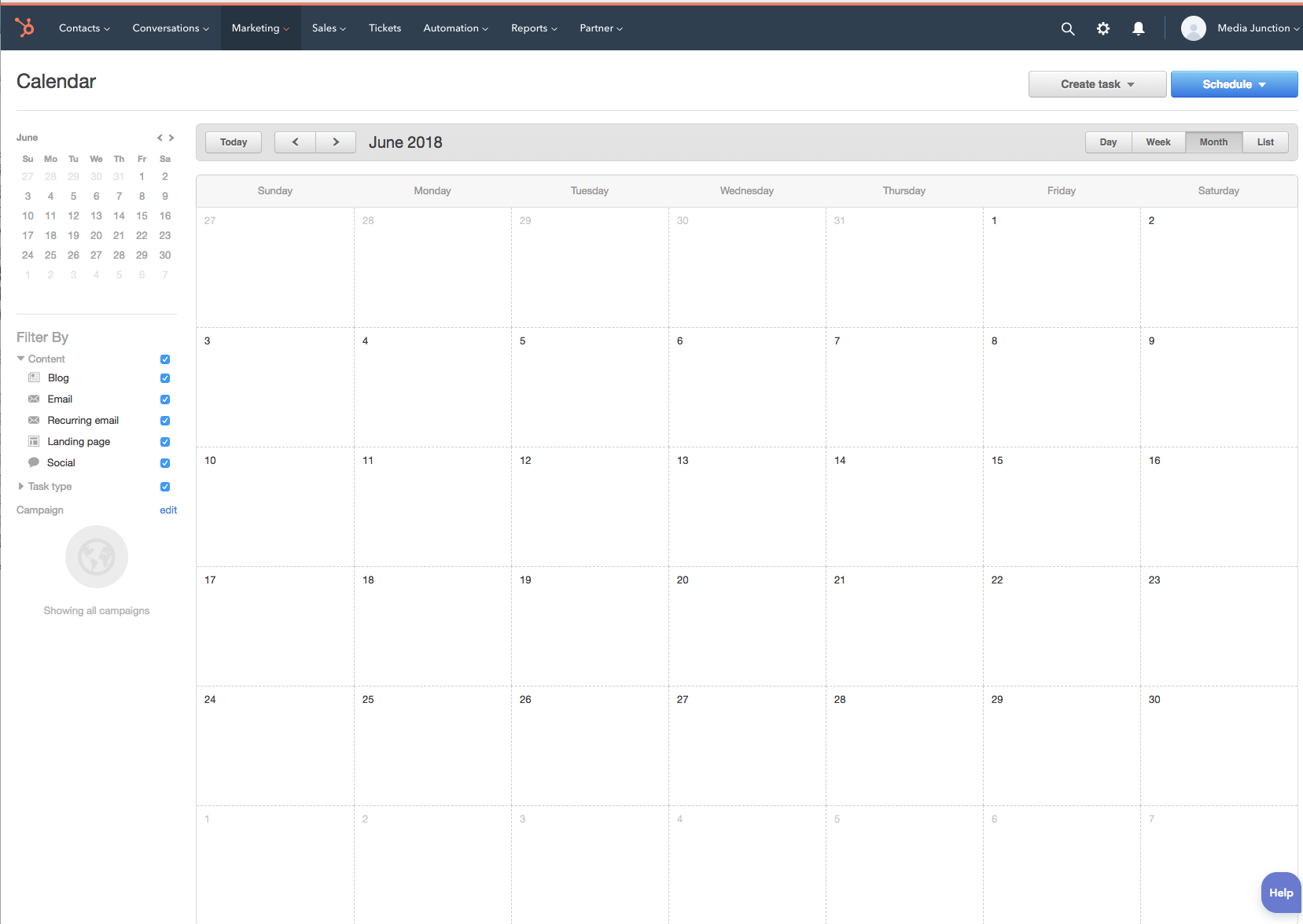Select June 27 in the mini calendar
Viewport: 1303px width, 924px height.
pos(96,255)
